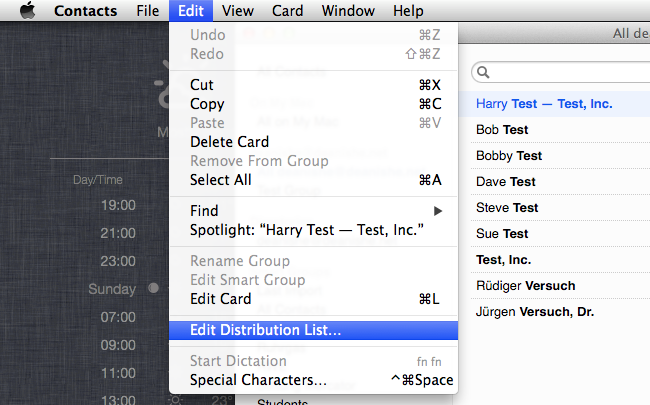
Task: Open the Apple menu
Action: point(28,10)
